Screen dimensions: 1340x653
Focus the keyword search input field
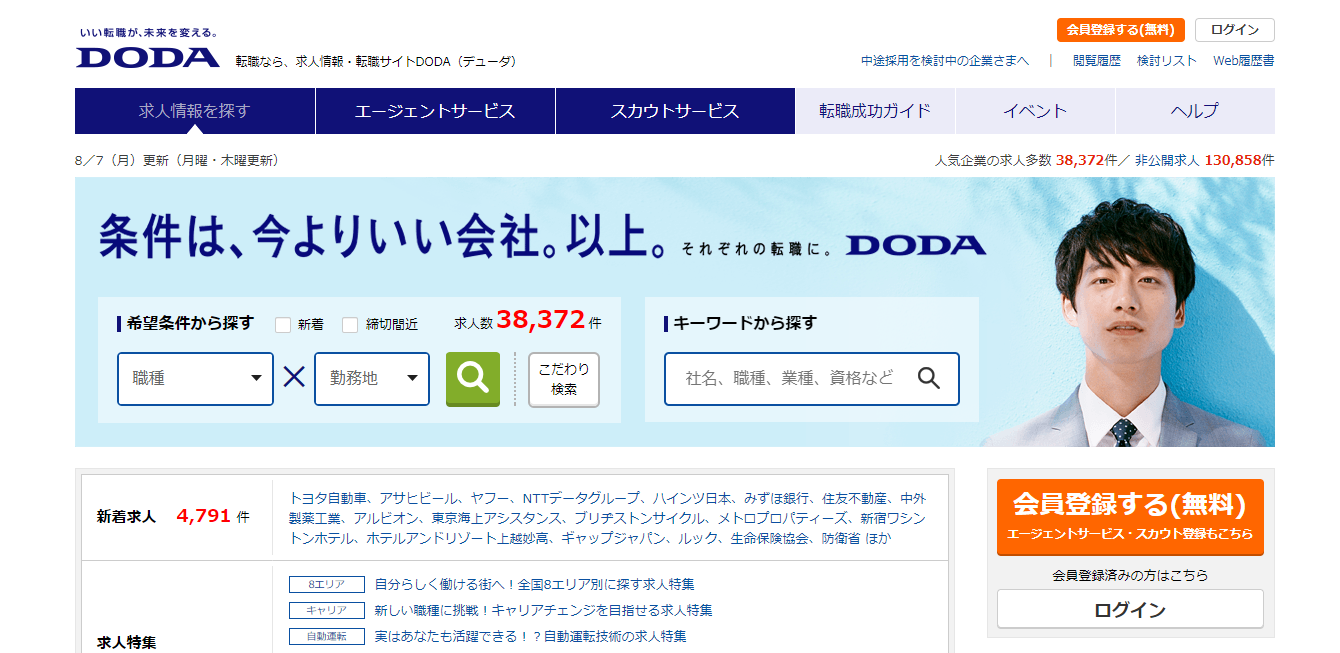point(790,379)
